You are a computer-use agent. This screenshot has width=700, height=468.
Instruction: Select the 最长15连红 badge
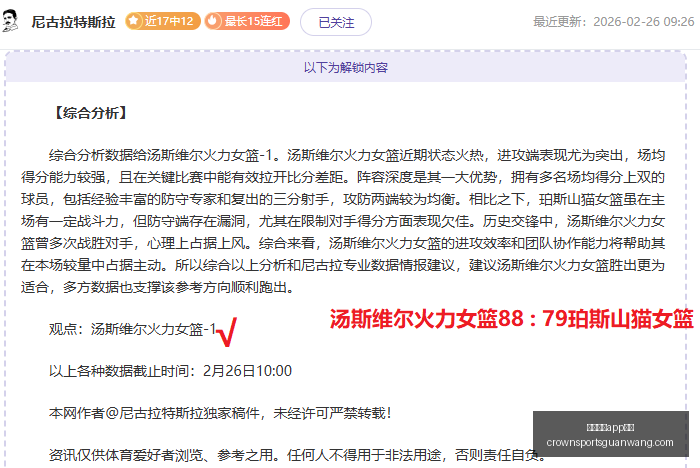[x=247, y=21]
